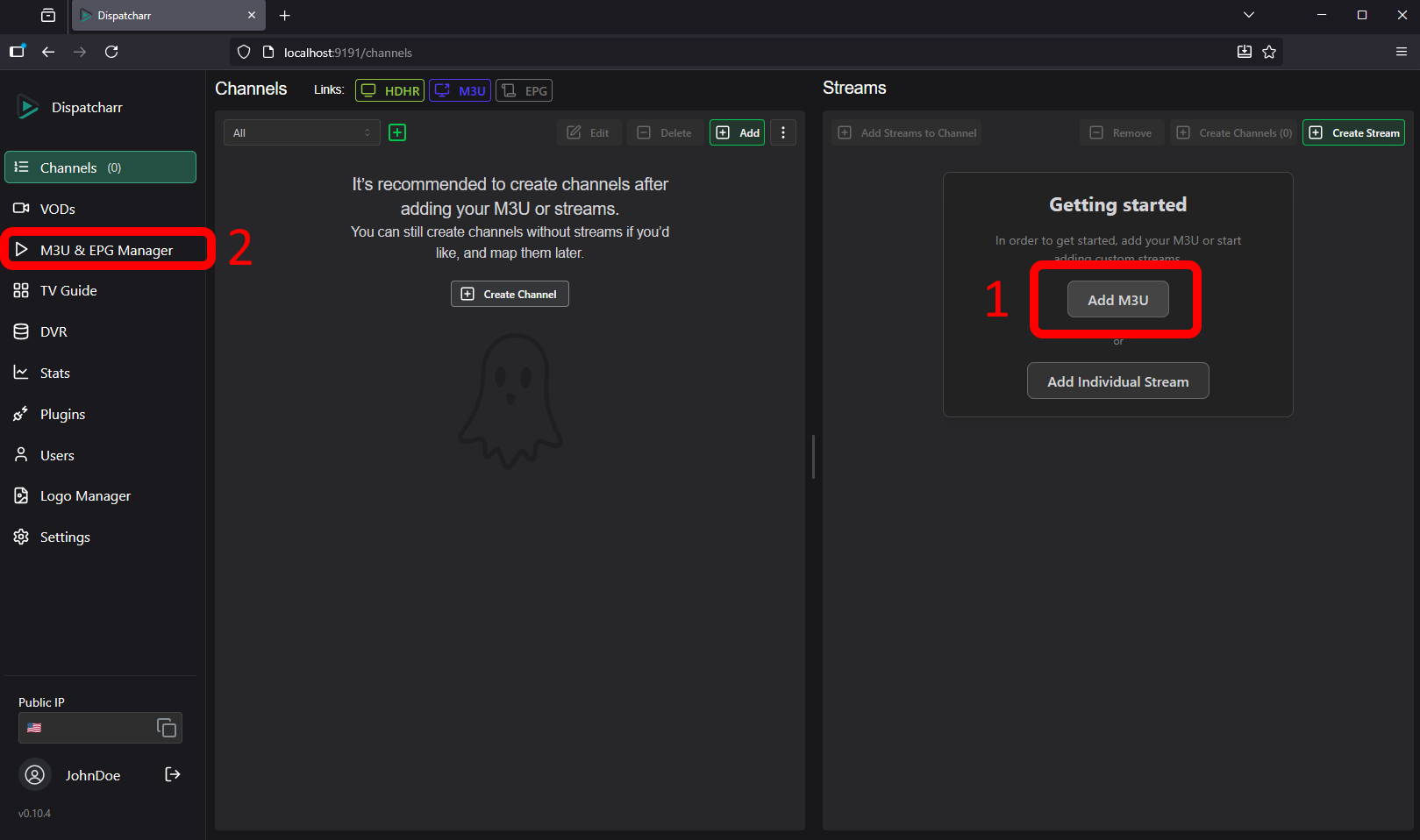Bookmark this page with star icon
Screen dimensions: 1420x840
coord(1269,52)
